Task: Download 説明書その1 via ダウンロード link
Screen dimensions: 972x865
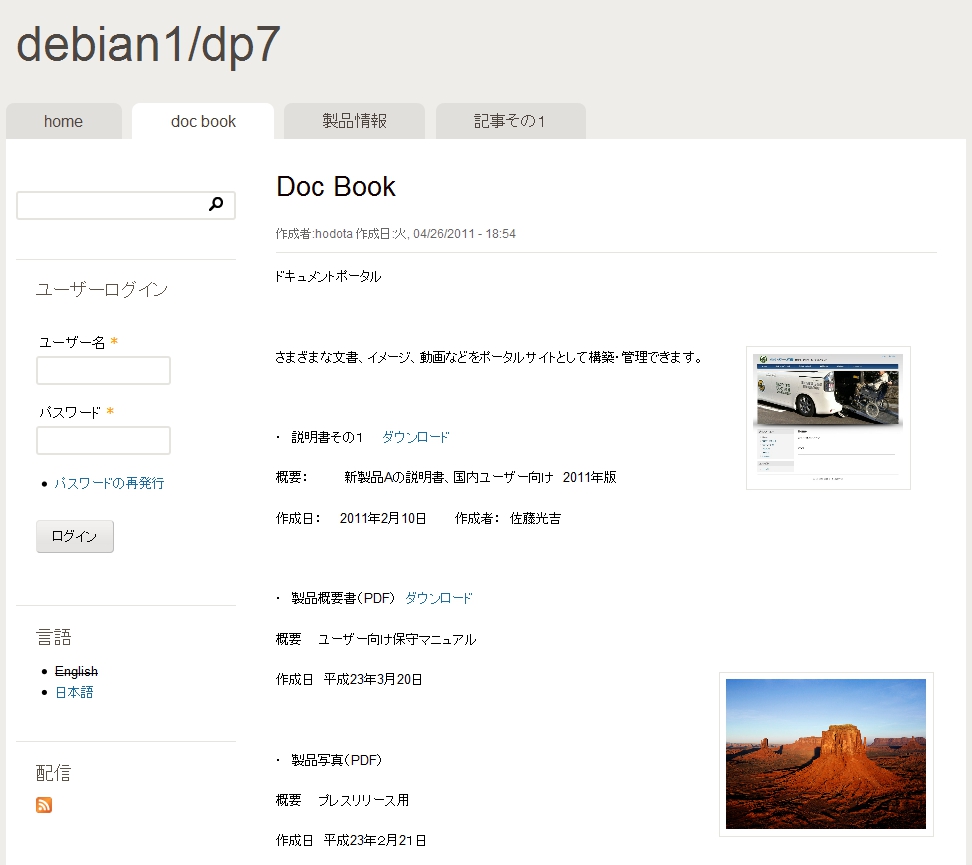Action: (x=415, y=437)
